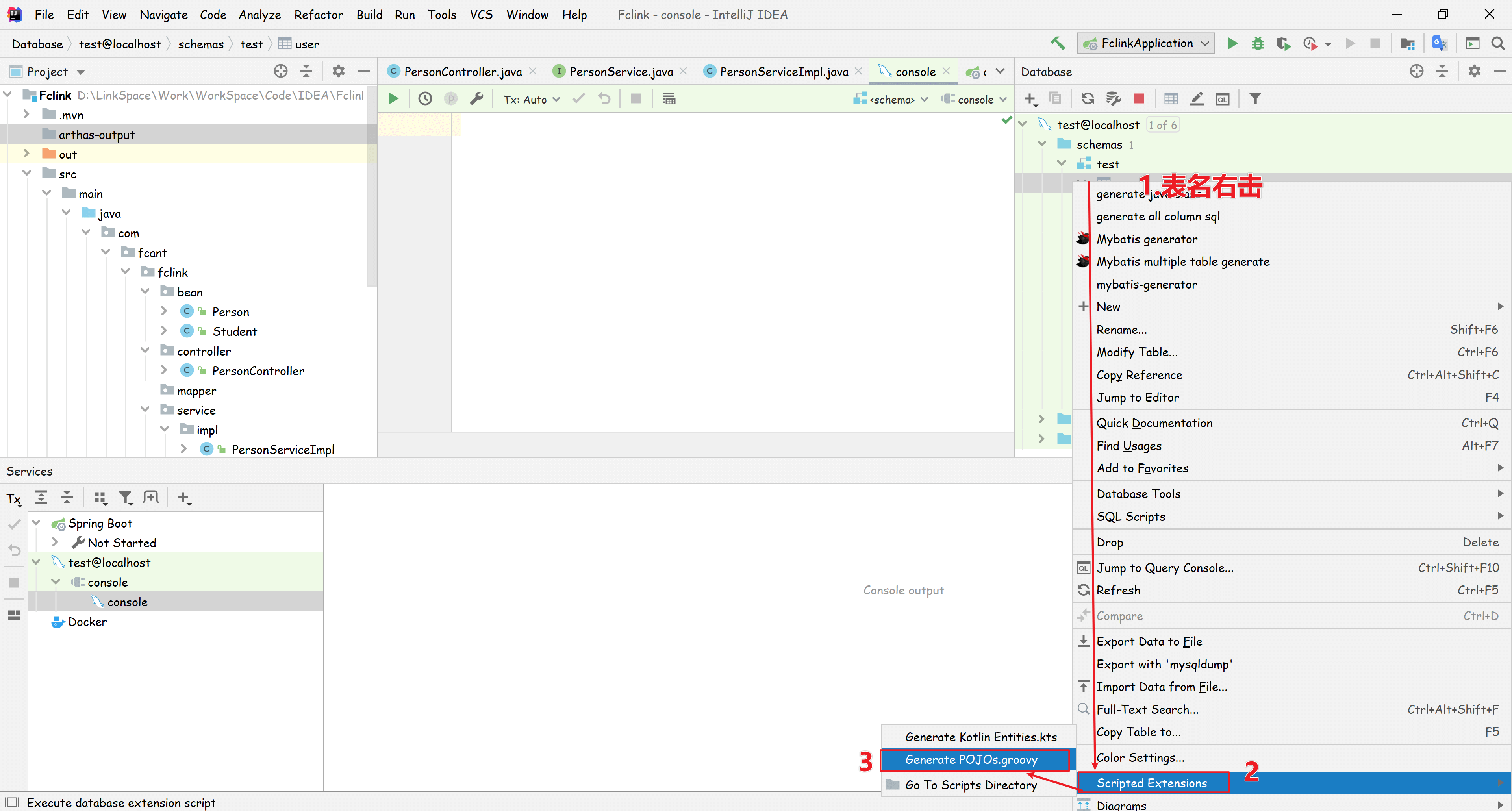Open the Database panel's Jump to Query Console icon
Viewport: 1512px width, 811px height.
[1223, 99]
